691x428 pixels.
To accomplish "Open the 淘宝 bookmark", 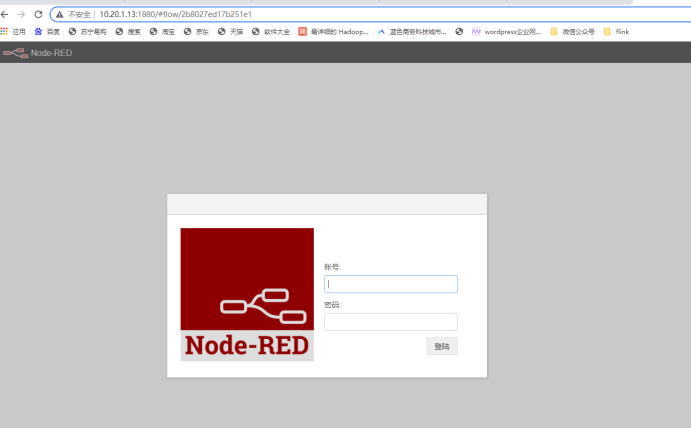I will [162, 31].
